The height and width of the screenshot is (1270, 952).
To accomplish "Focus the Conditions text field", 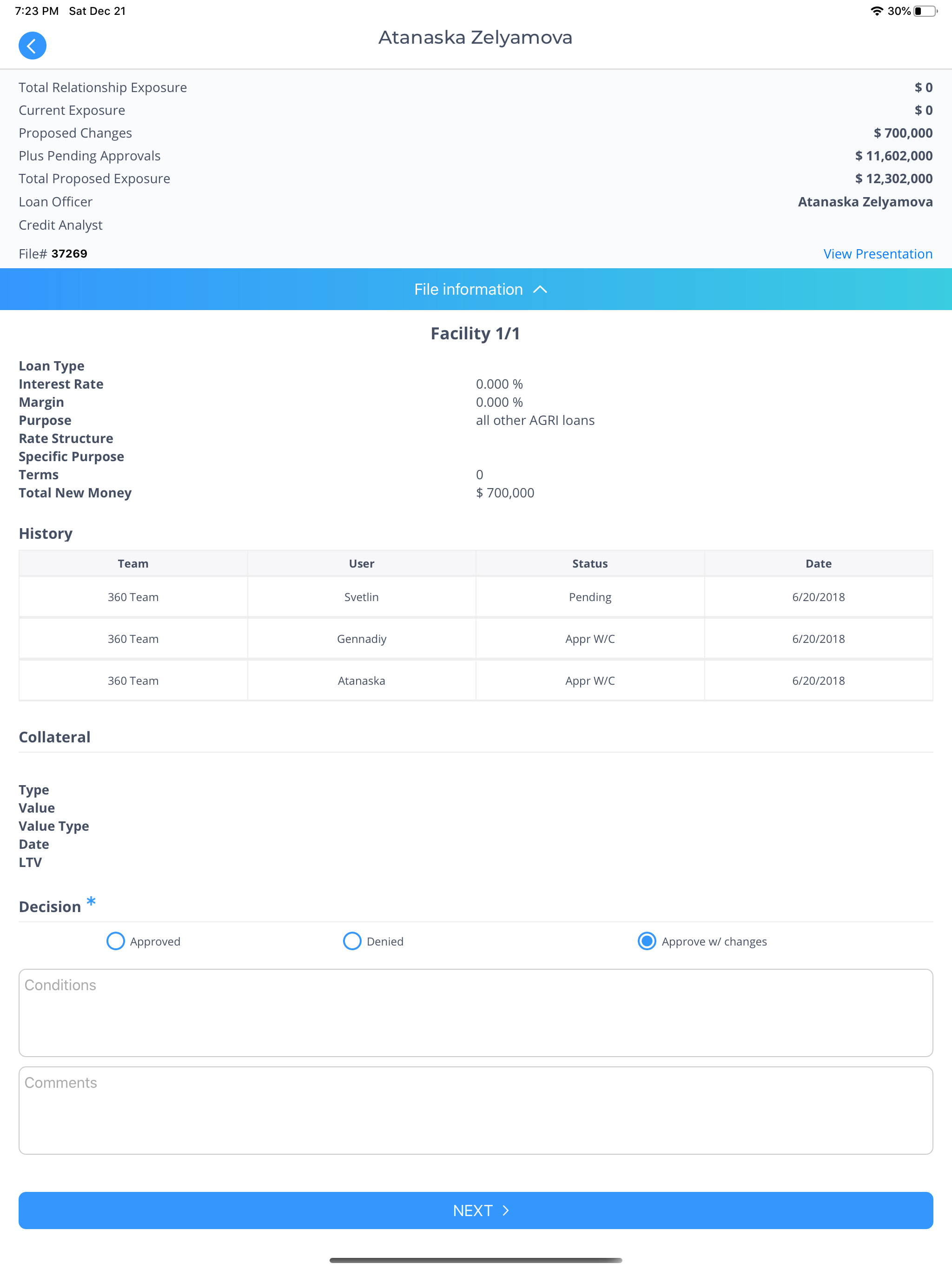I will (x=476, y=1013).
